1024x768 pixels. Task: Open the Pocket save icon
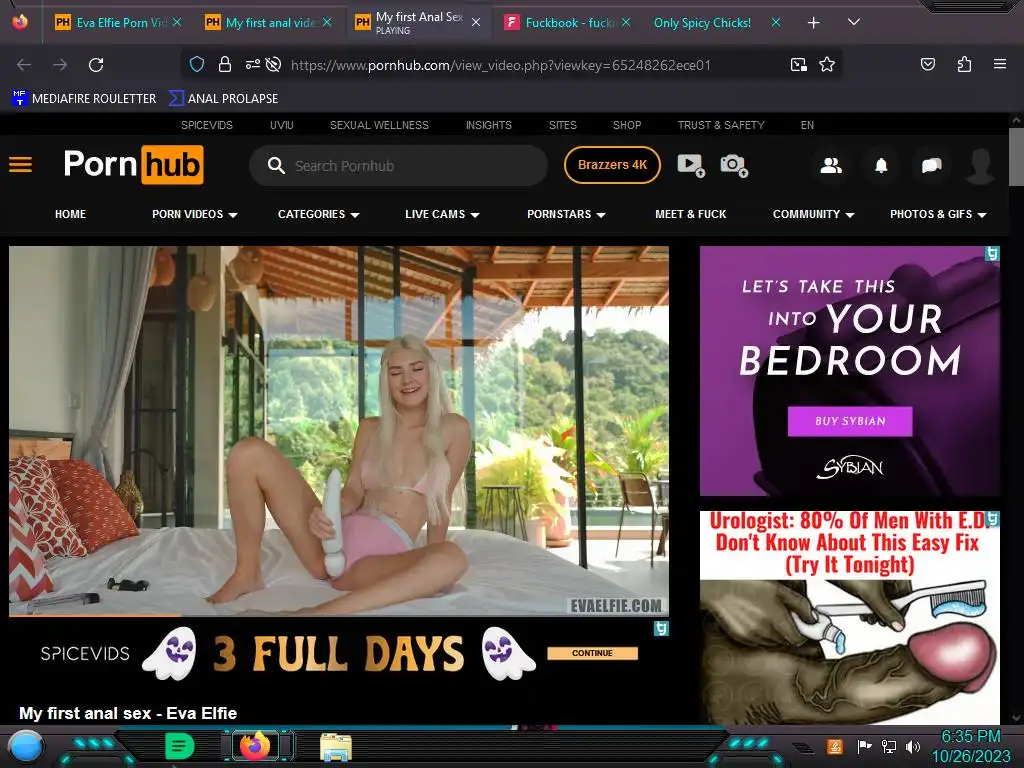click(x=928, y=64)
